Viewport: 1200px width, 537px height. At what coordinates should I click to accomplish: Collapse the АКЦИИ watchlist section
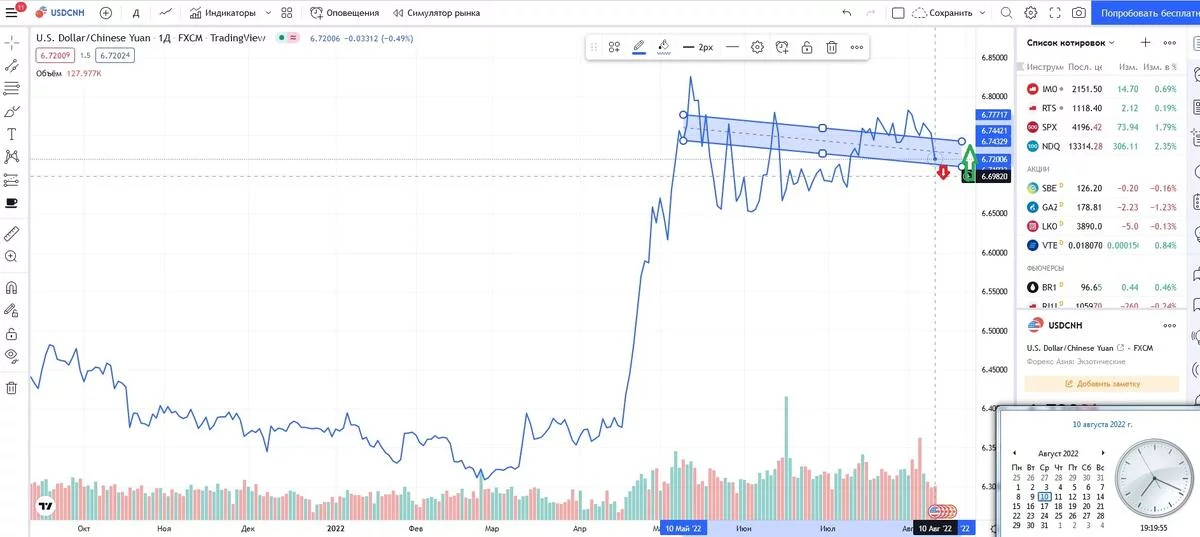click(x=1037, y=169)
